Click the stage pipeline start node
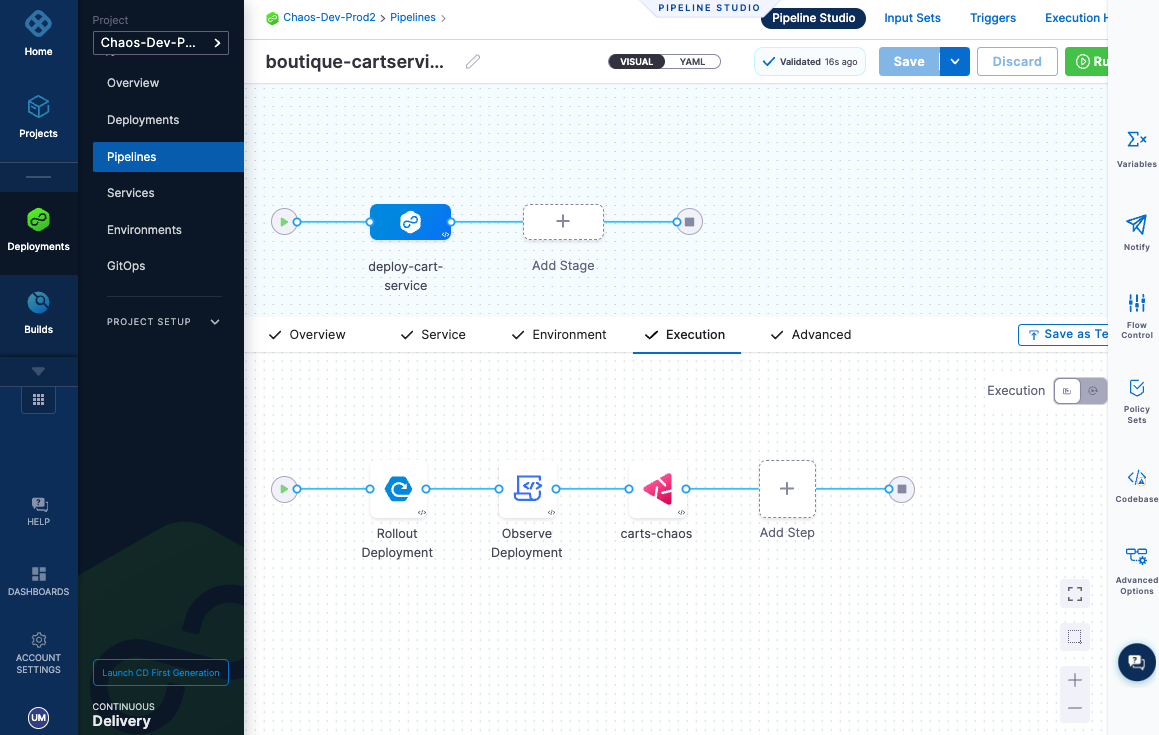Image resolution: width=1159 pixels, height=735 pixels. pos(284,222)
